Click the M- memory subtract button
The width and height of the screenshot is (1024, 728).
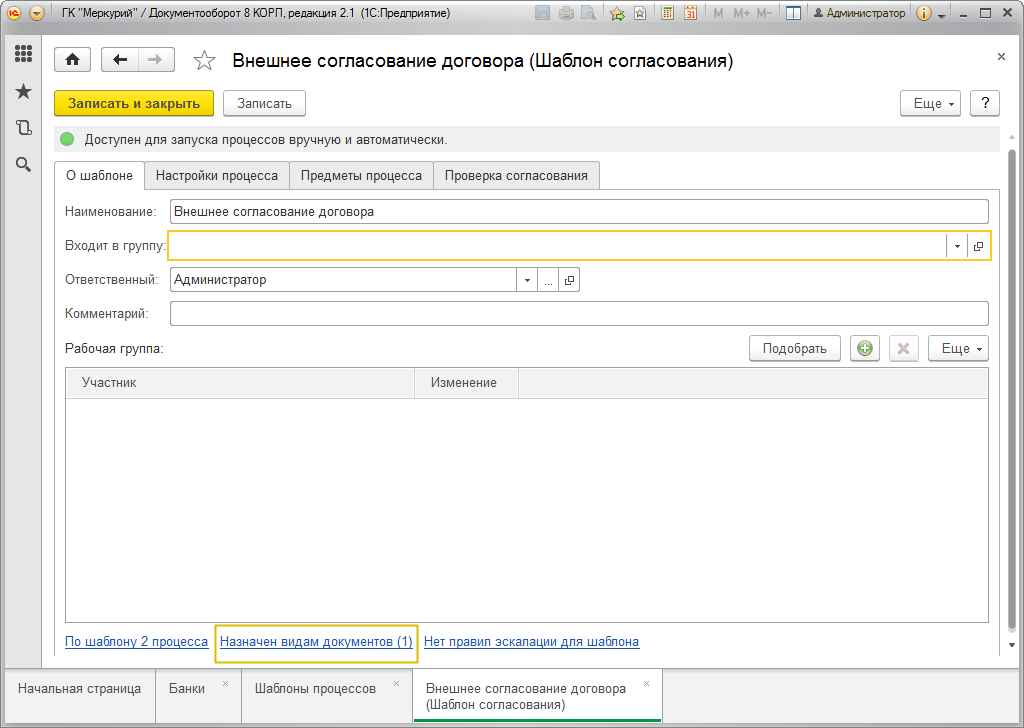(x=764, y=13)
